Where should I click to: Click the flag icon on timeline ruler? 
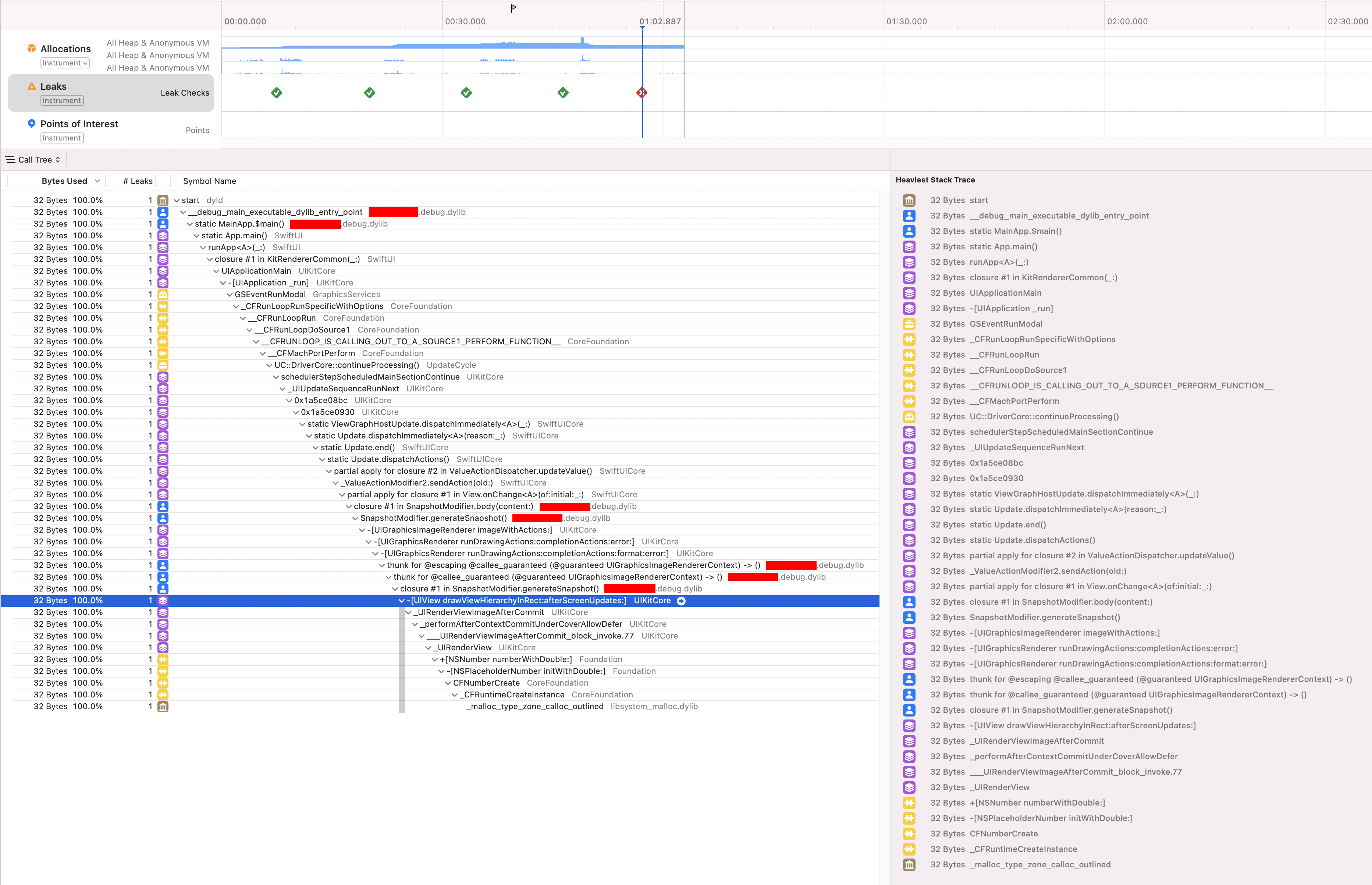coord(513,8)
